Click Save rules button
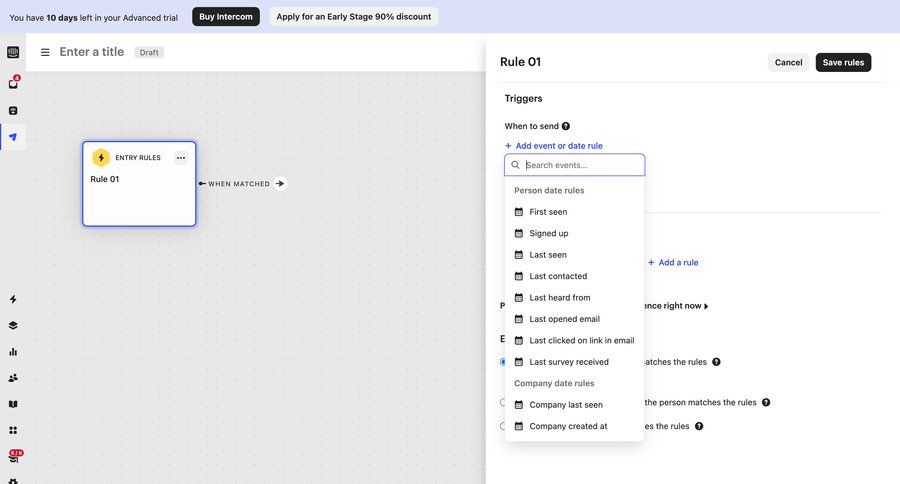 [x=843, y=63]
